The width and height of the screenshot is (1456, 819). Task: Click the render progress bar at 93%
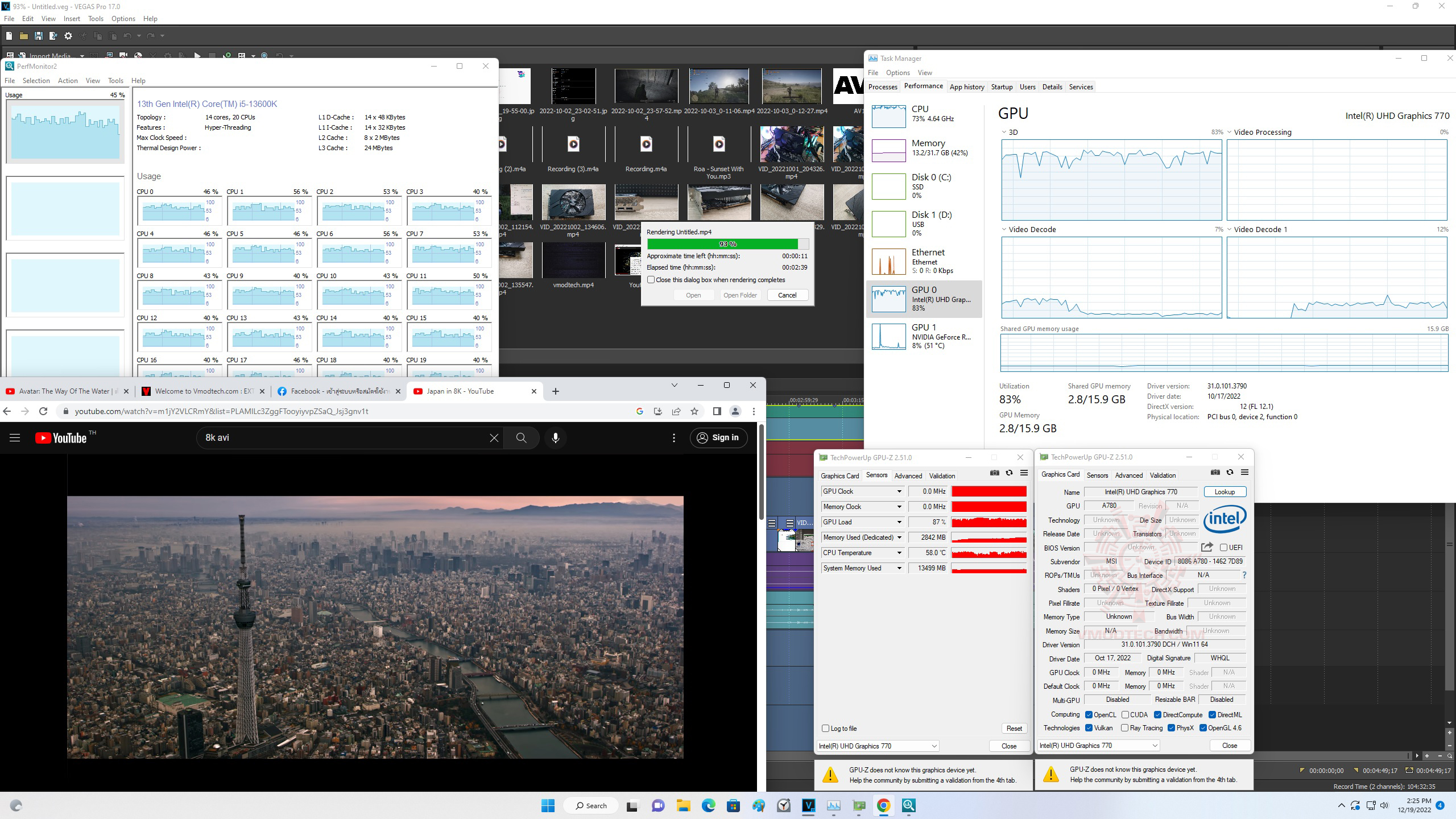727,244
